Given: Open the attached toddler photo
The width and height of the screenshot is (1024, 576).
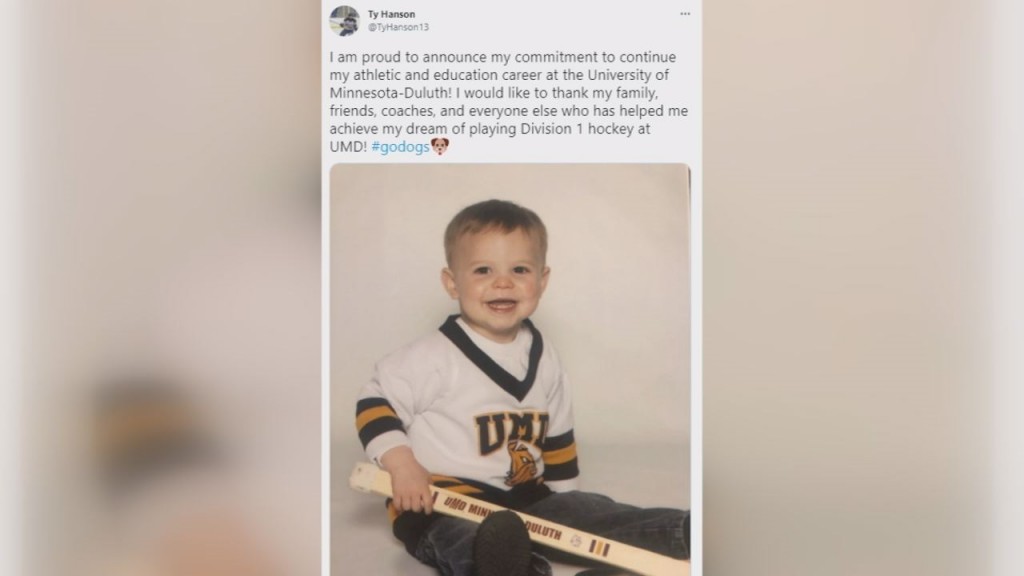Looking at the screenshot, I should click(x=509, y=369).
